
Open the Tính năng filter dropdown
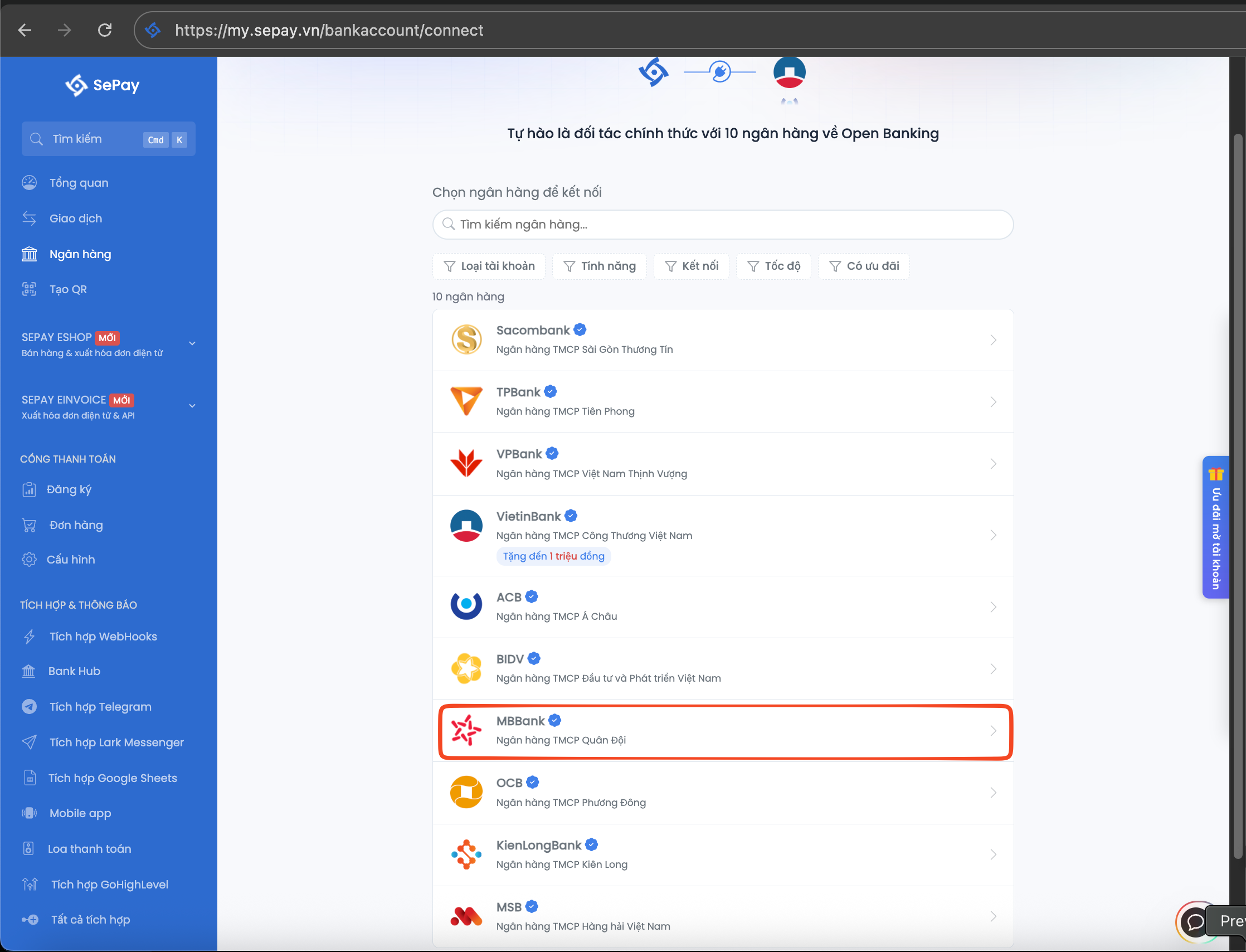tap(600, 266)
